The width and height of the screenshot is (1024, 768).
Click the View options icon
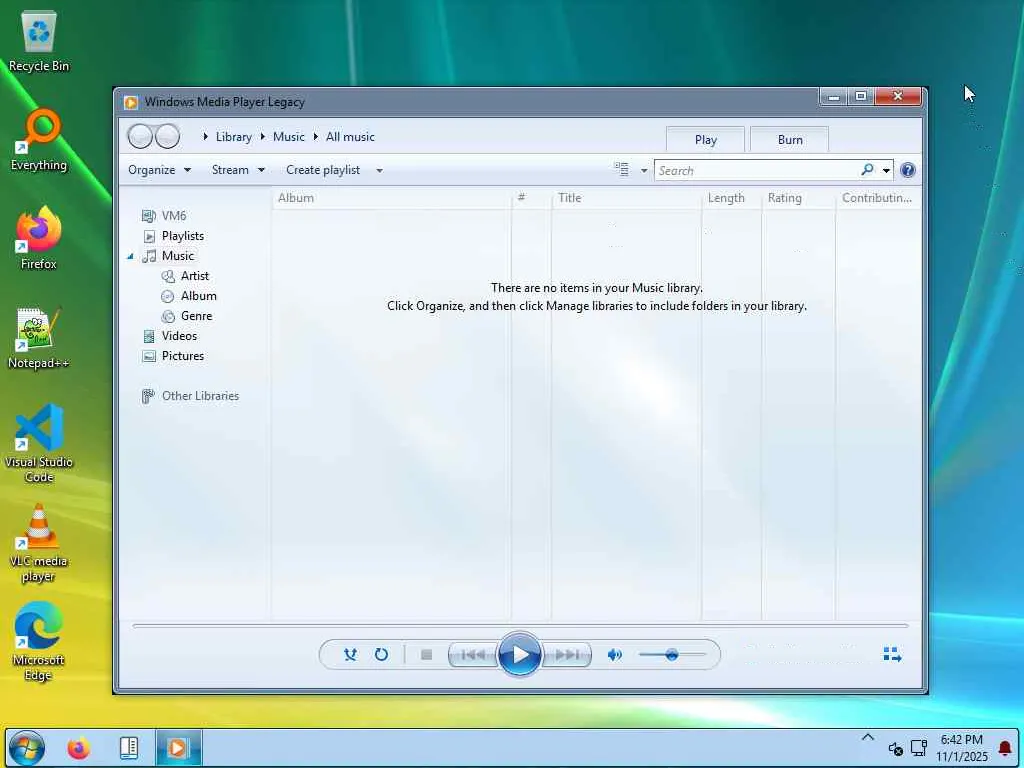622,170
